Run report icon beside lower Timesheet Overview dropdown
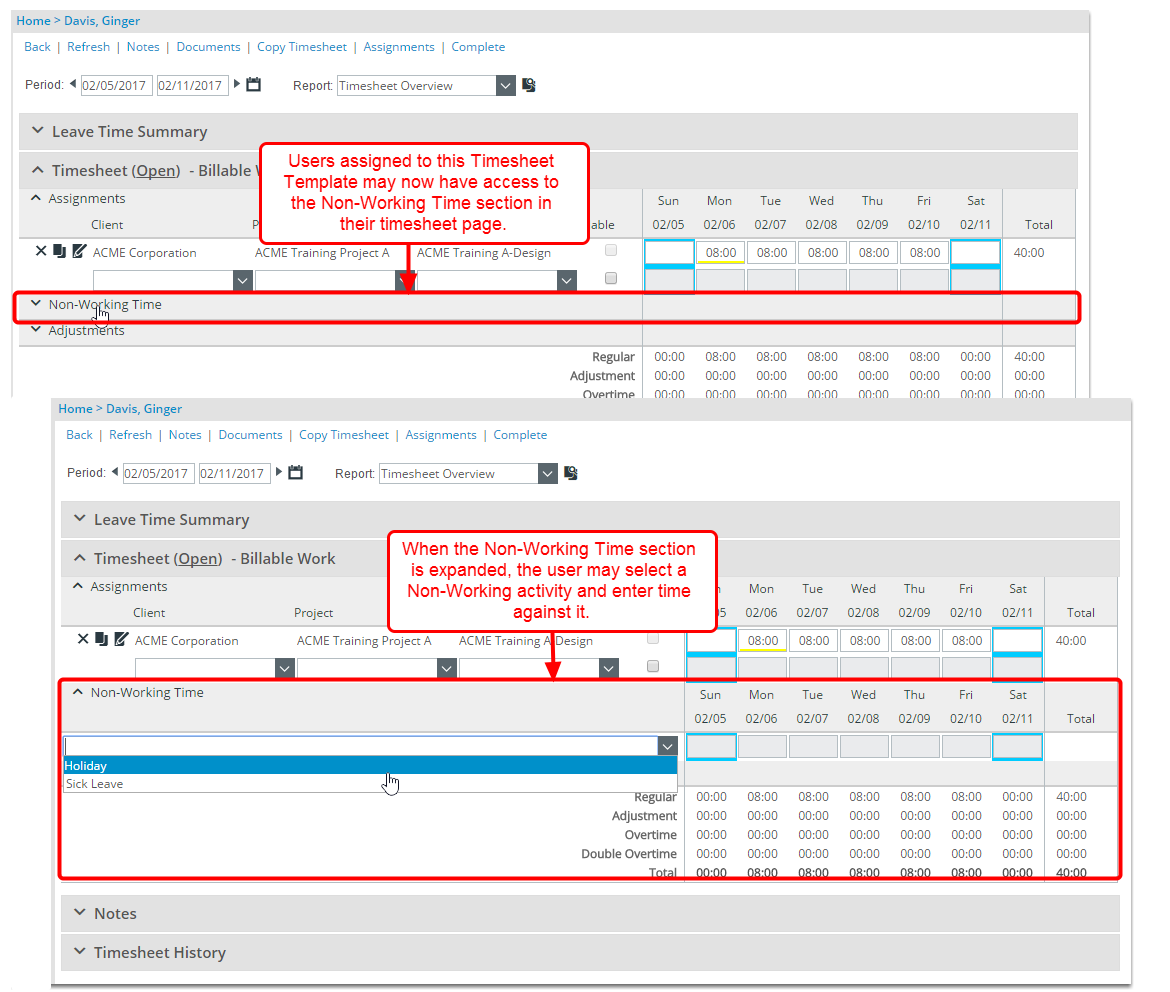1170x992 pixels. point(571,473)
